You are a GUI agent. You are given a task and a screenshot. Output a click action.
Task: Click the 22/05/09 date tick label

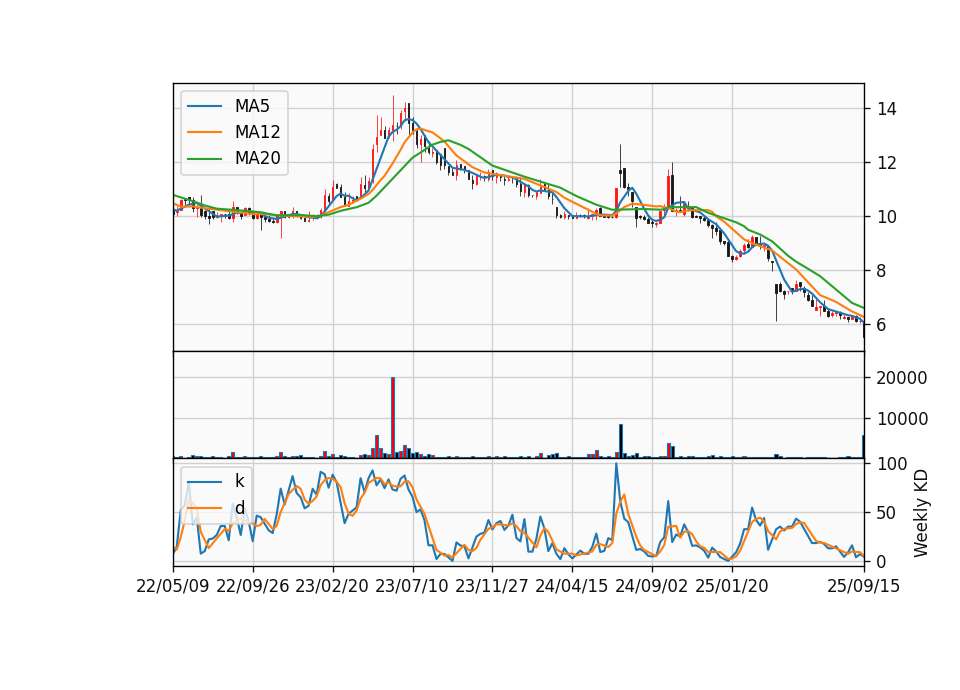(x=173, y=586)
